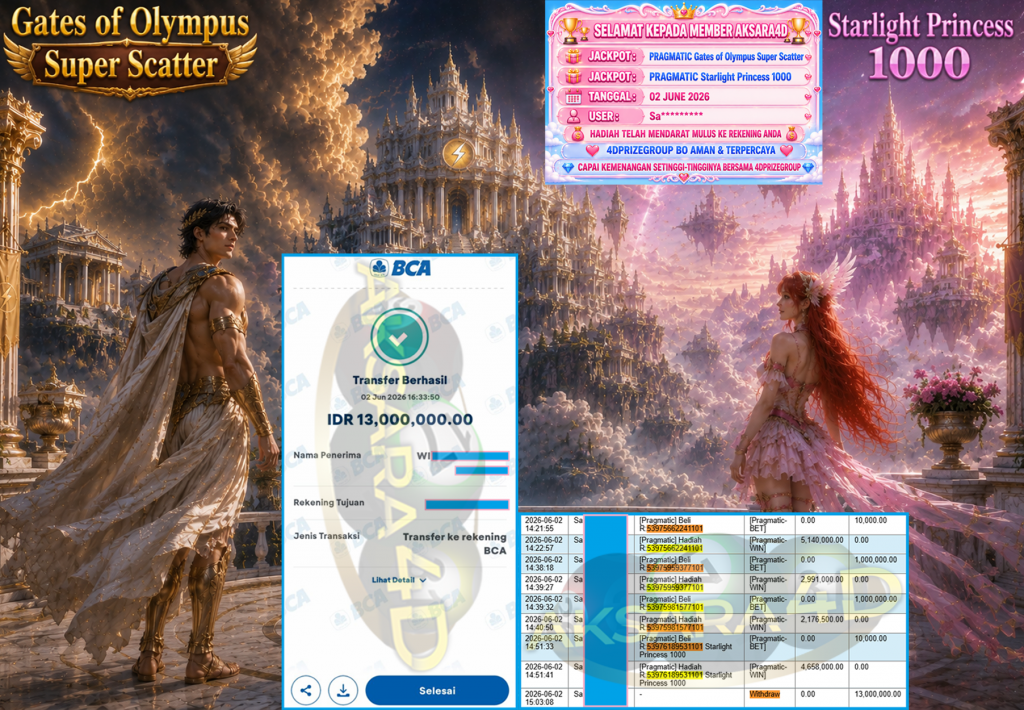This screenshot has height=710, width=1024.
Task: Click the 'Rekening Tujuan' label
Action: coord(328,502)
